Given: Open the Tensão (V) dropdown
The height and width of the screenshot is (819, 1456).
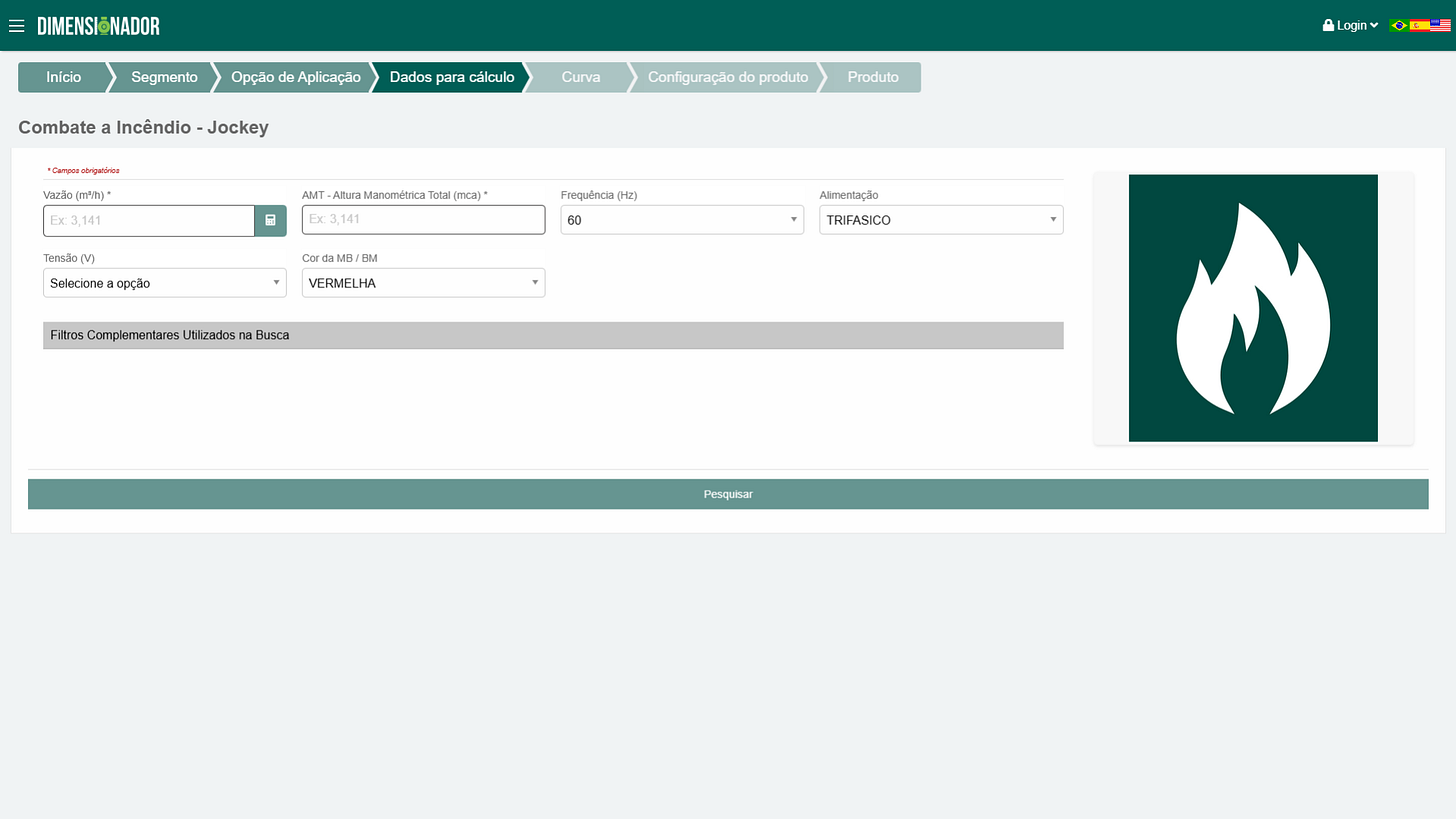Looking at the screenshot, I should tap(164, 283).
